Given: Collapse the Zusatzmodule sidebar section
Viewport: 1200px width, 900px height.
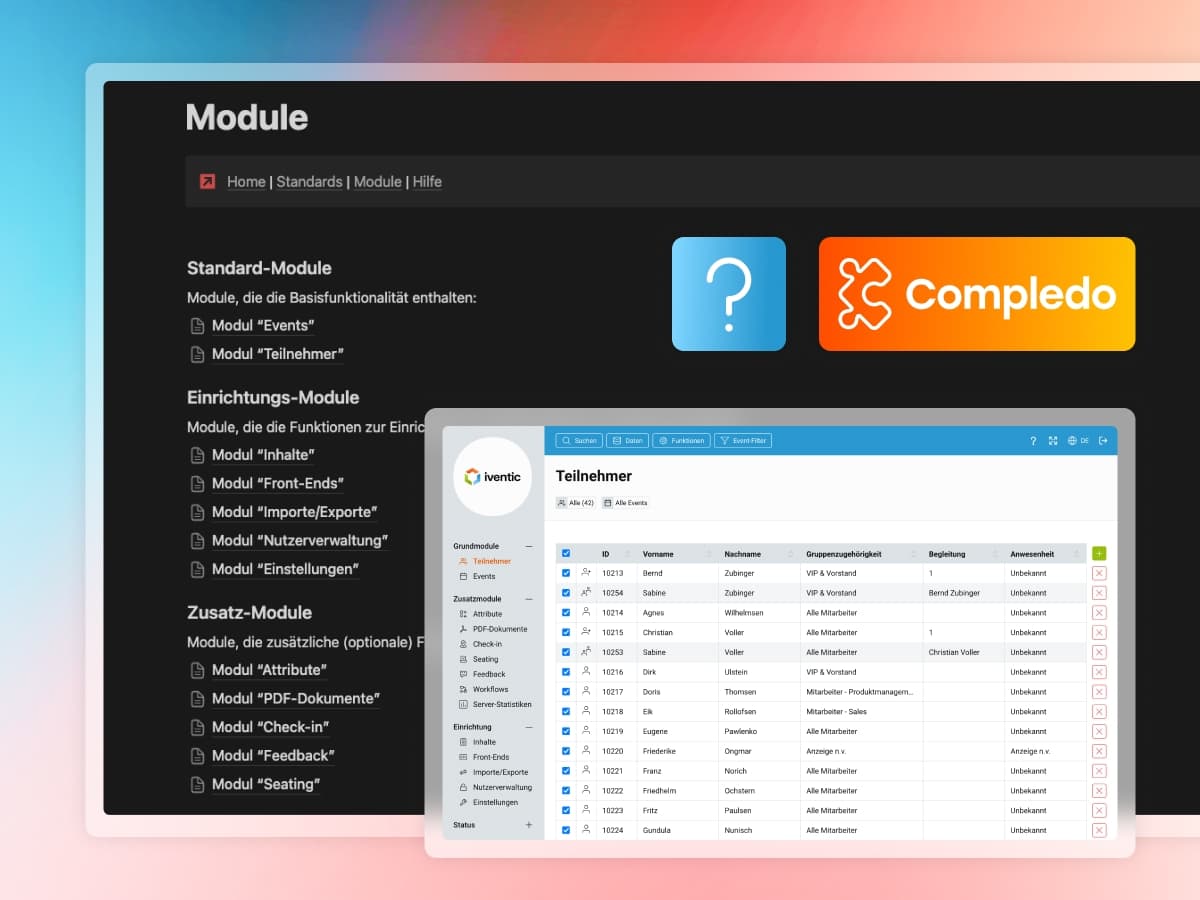Looking at the screenshot, I should (x=529, y=598).
